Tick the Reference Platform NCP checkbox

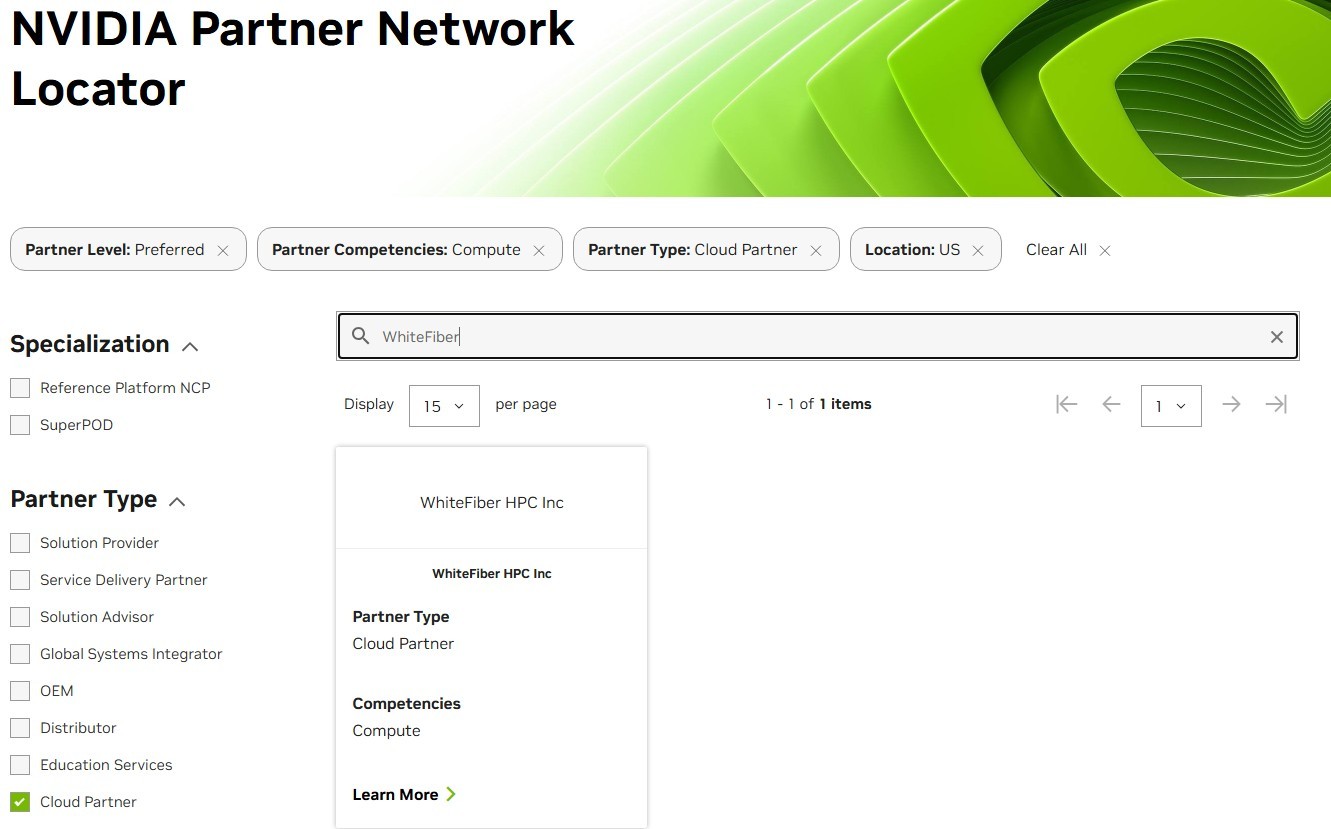point(20,388)
